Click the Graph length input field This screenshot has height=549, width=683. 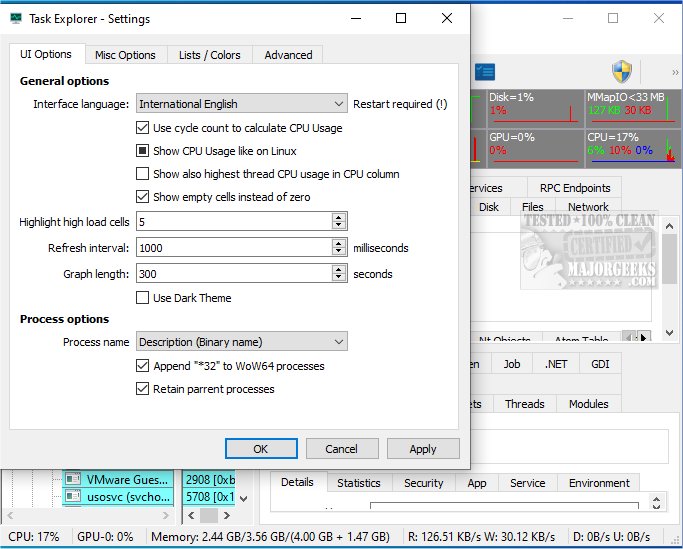(233, 274)
